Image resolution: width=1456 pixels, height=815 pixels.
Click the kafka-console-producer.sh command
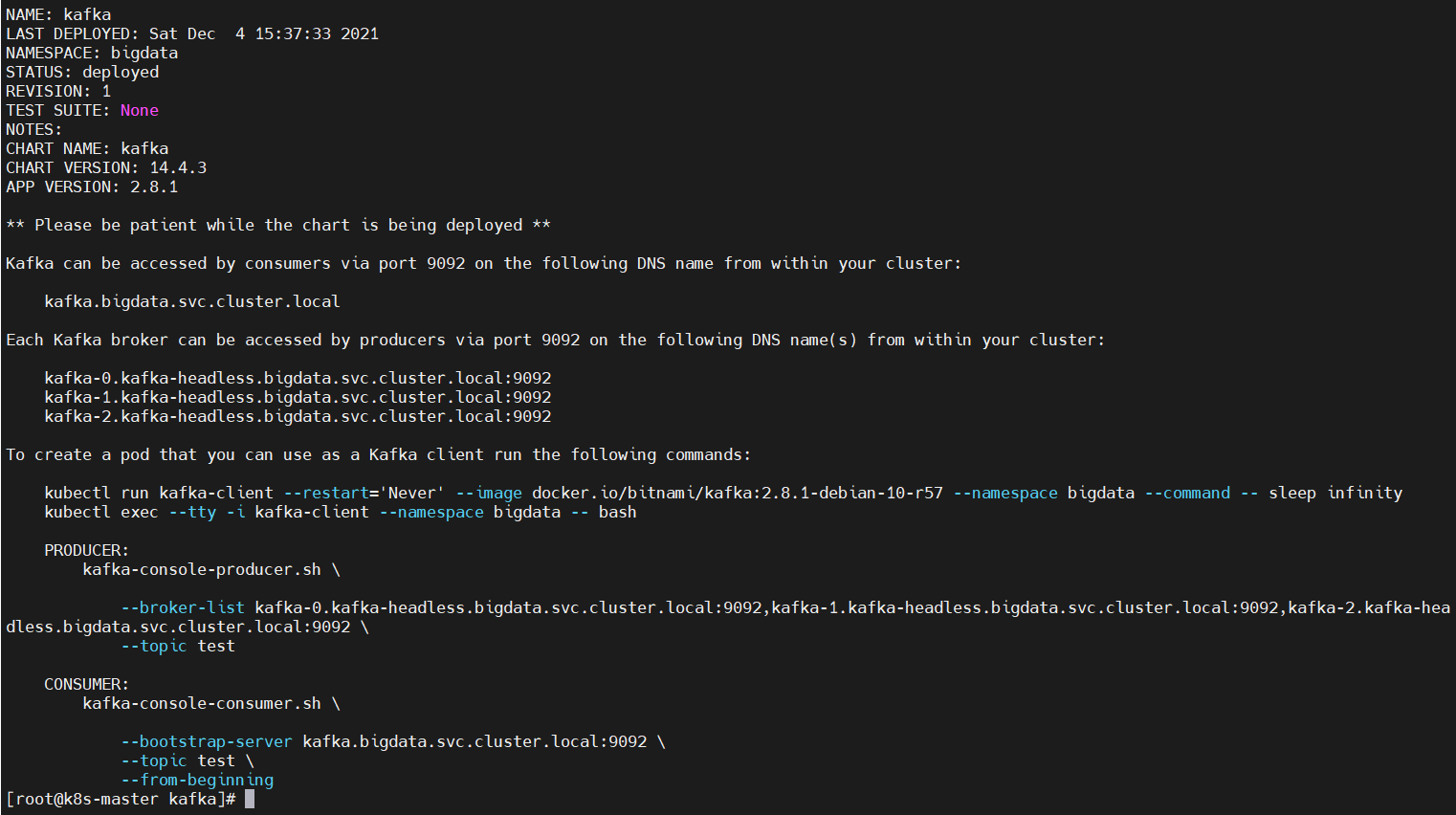pos(202,569)
